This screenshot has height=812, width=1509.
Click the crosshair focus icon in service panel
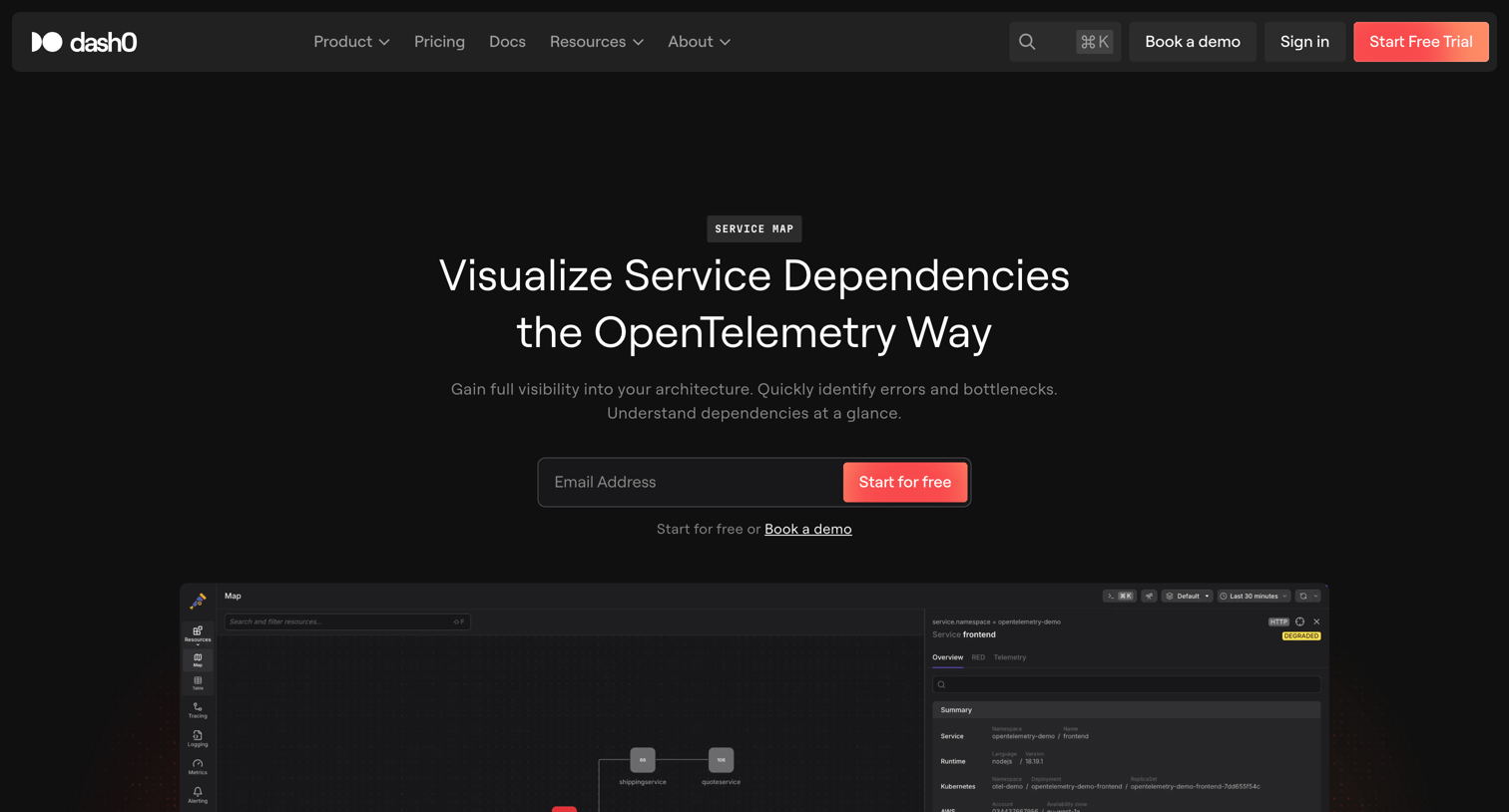coord(1299,621)
